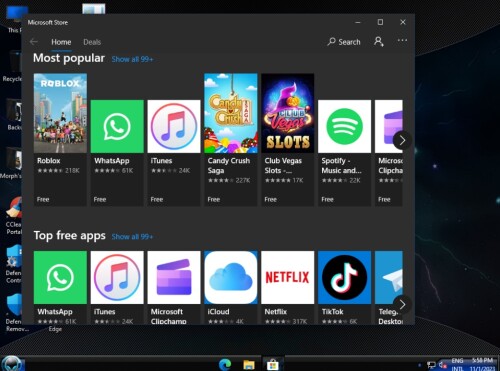Open the Netflix app tile
This screenshot has height=371, width=500.
pyautogui.click(x=288, y=287)
